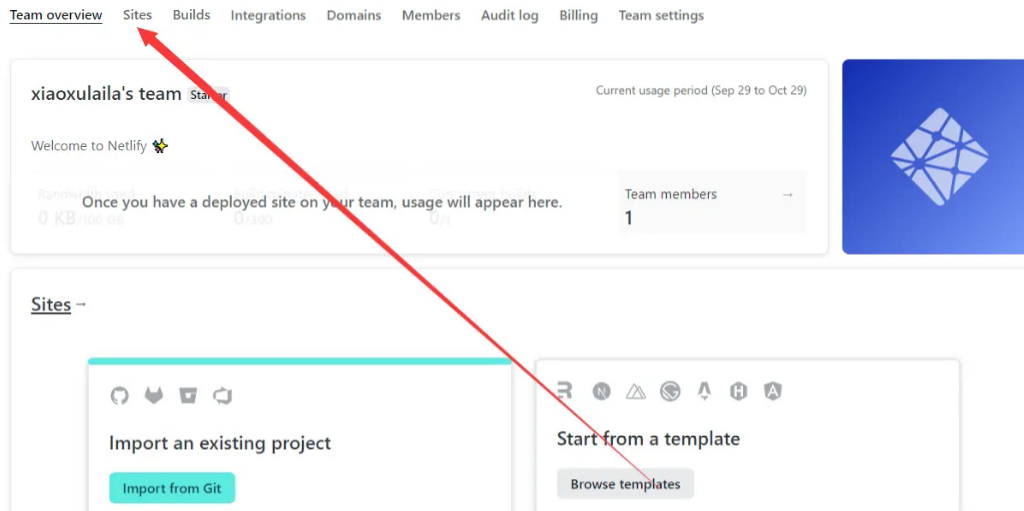Image resolution: width=1024 pixels, height=511 pixels.
Task: Click the arrow in Team members card
Action: click(x=788, y=195)
